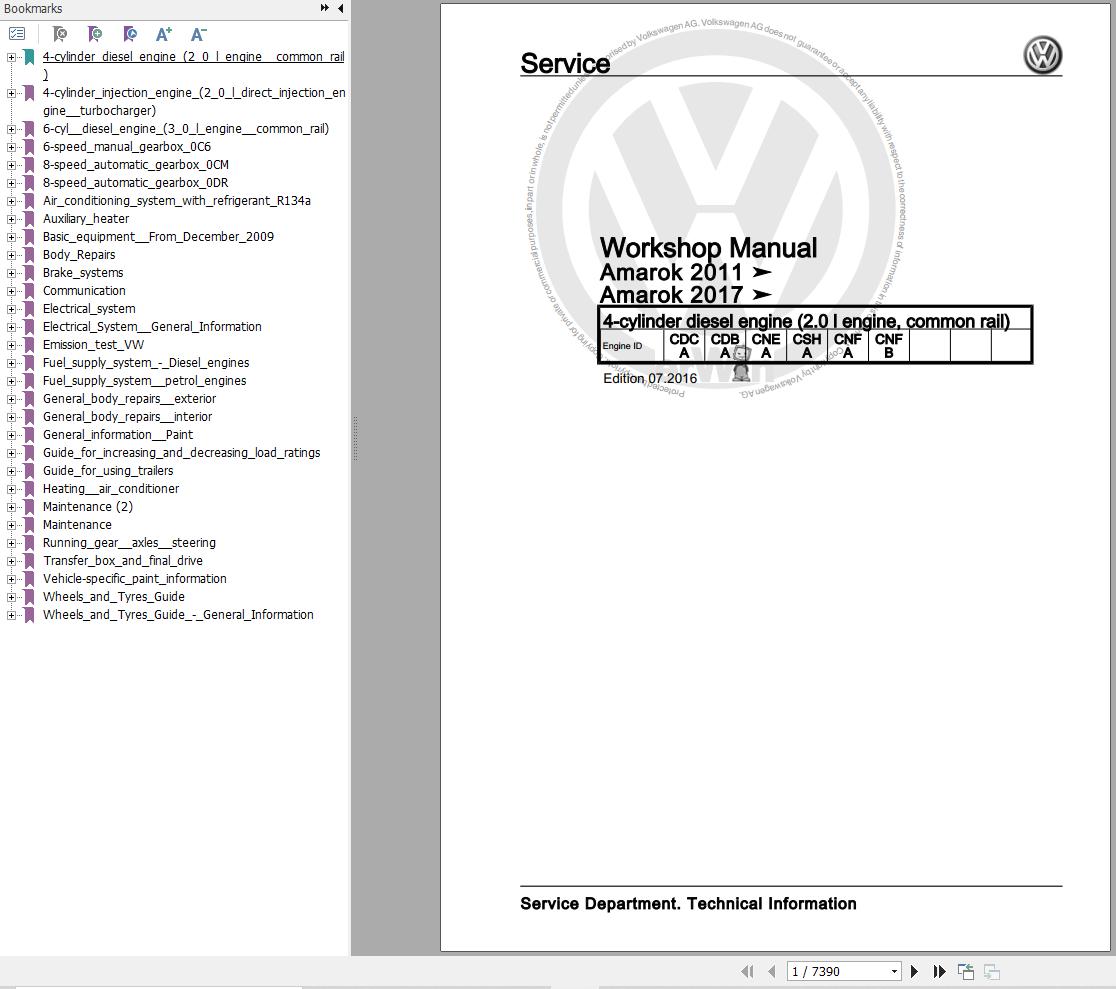Expand the Communication bookmark

11,290
